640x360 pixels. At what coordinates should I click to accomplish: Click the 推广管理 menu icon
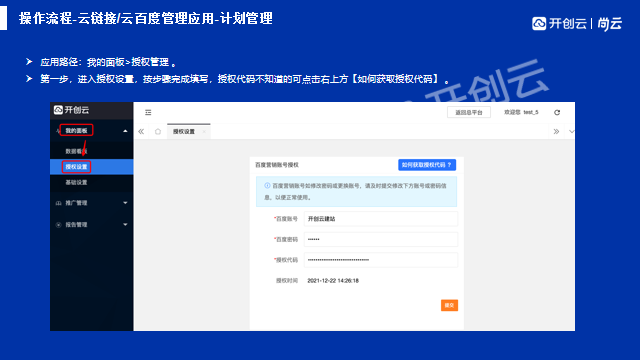tap(58, 203)
